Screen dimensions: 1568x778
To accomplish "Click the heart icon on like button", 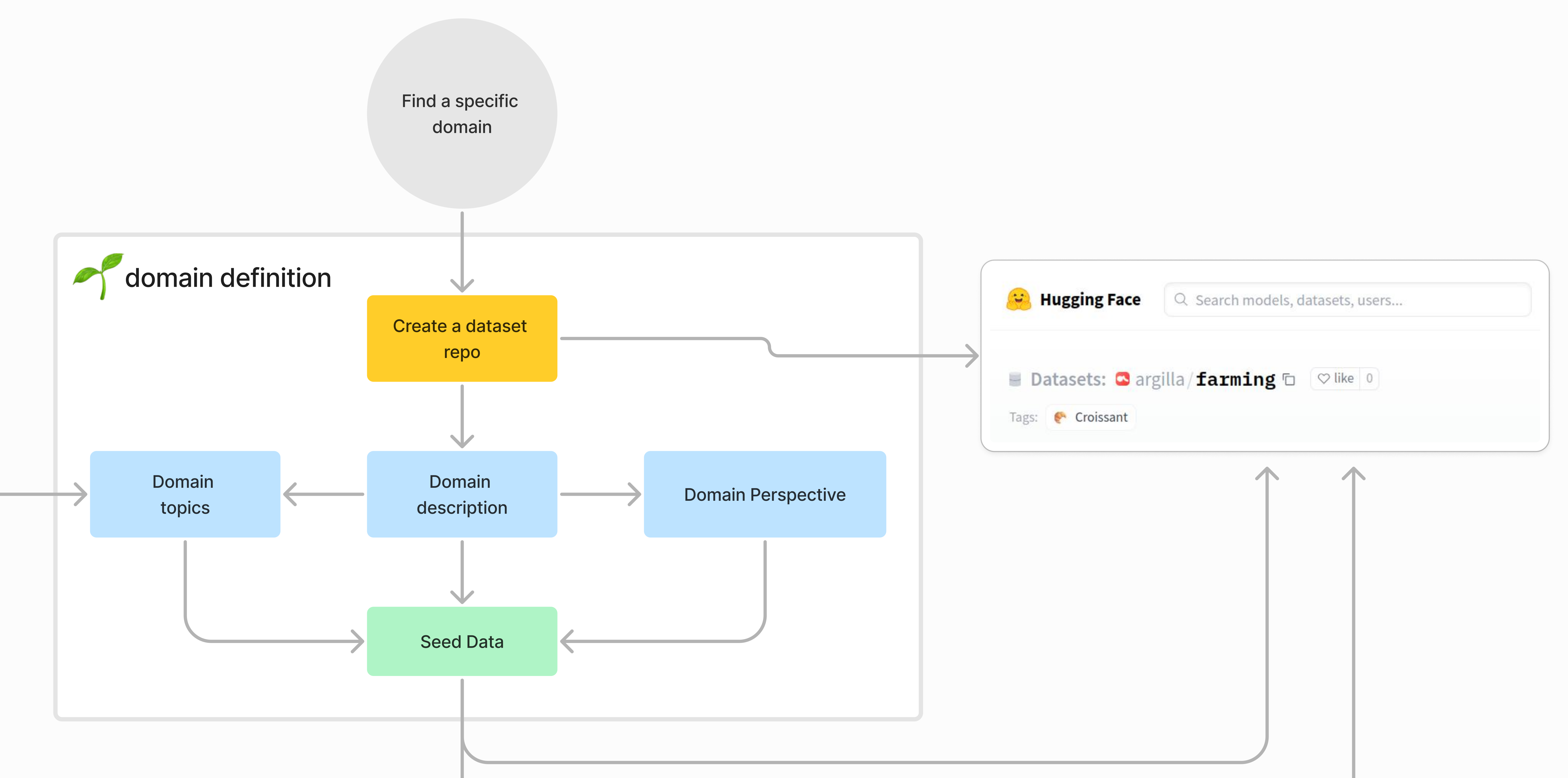I will coord(1323,379).
